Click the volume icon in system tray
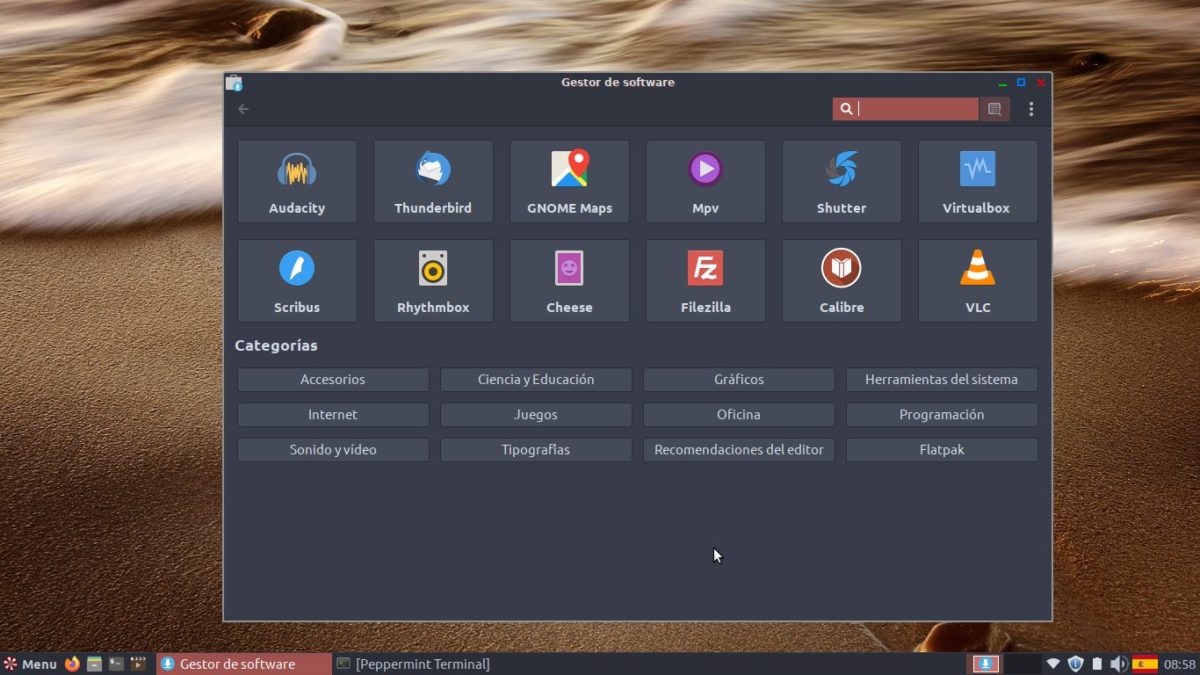This screenshot has height=675, width=1200. 1118,664
